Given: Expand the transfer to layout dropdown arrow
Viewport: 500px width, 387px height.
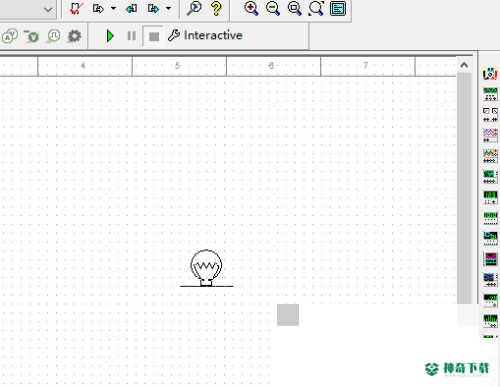Looking at the screenshot, I should (x=113, y=9).
